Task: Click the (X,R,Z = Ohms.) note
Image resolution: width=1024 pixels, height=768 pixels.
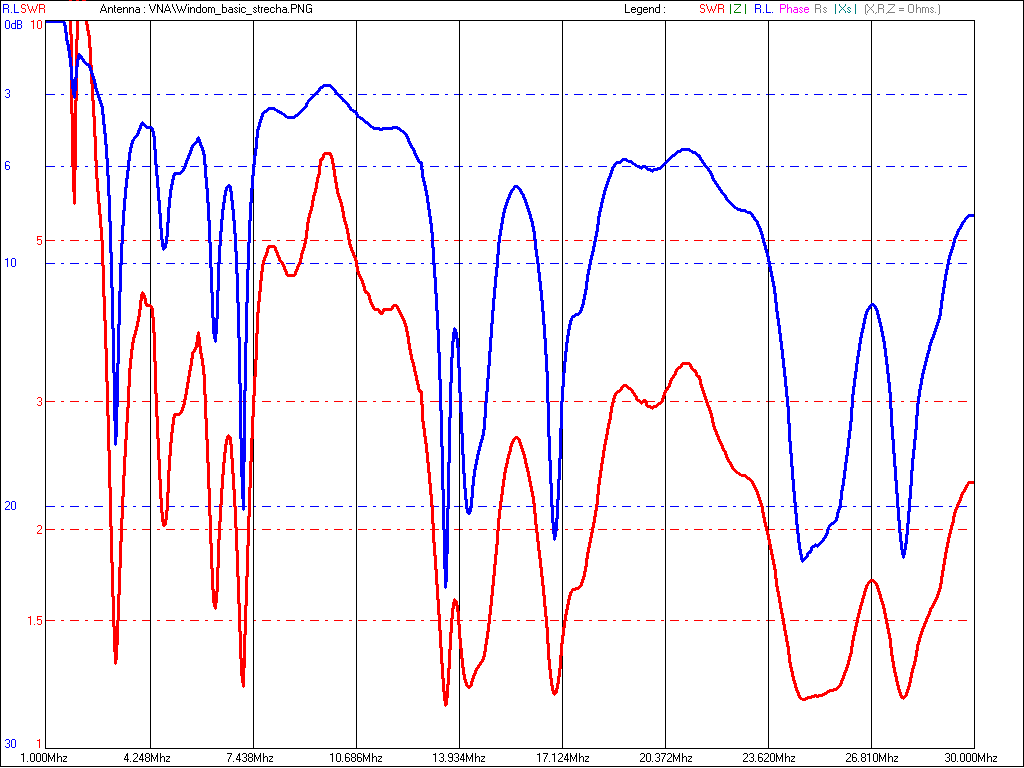Action: point(902,9)
